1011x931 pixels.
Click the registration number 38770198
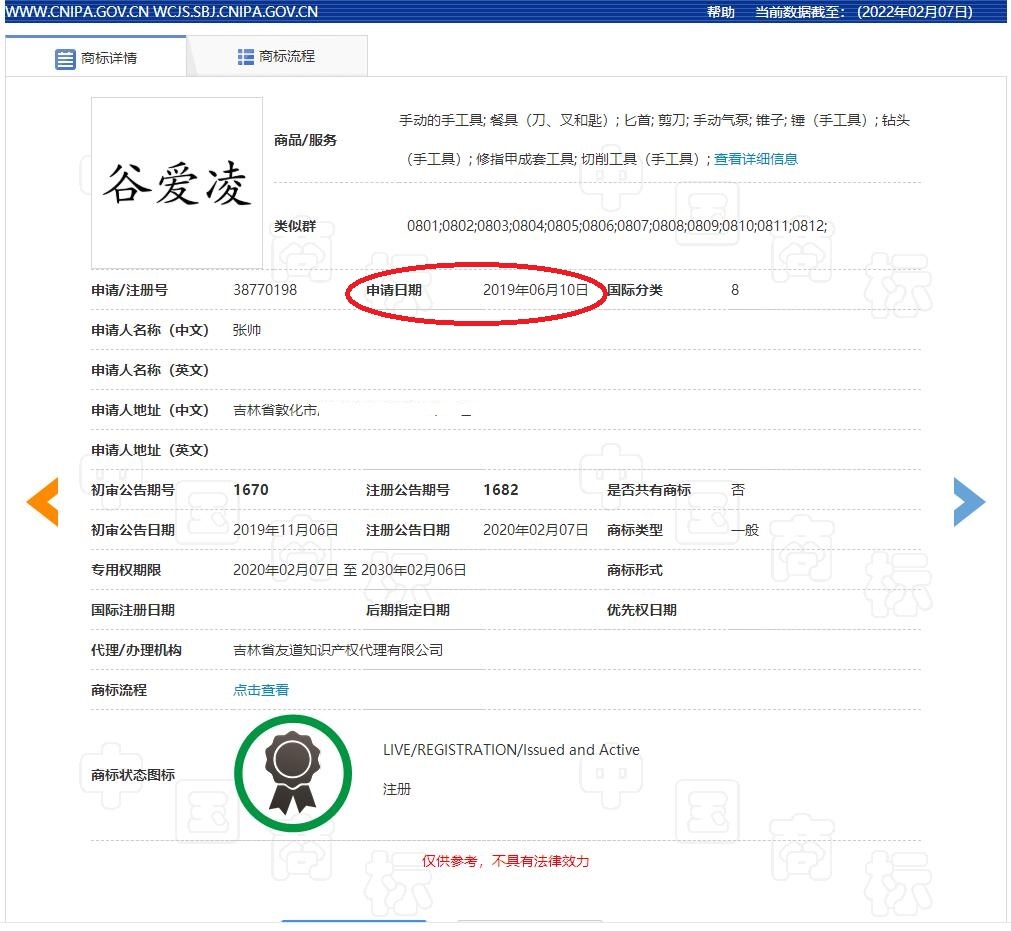(x=265, y=290)
